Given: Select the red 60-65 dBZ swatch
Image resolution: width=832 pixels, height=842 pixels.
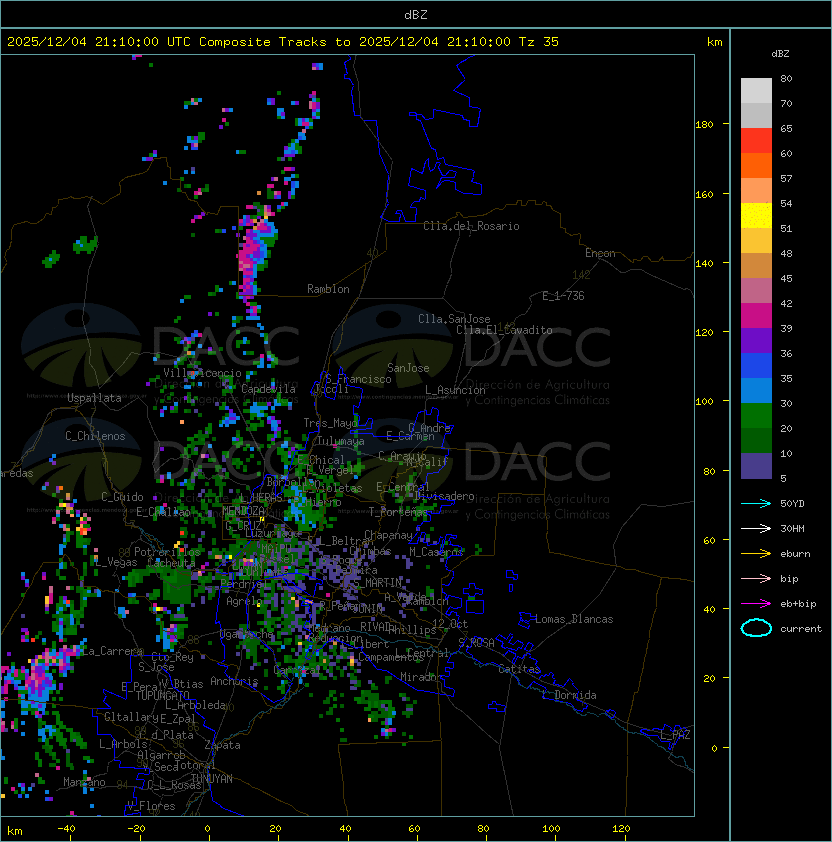Looking at the screenshot, I should click(x=756, y=141).
